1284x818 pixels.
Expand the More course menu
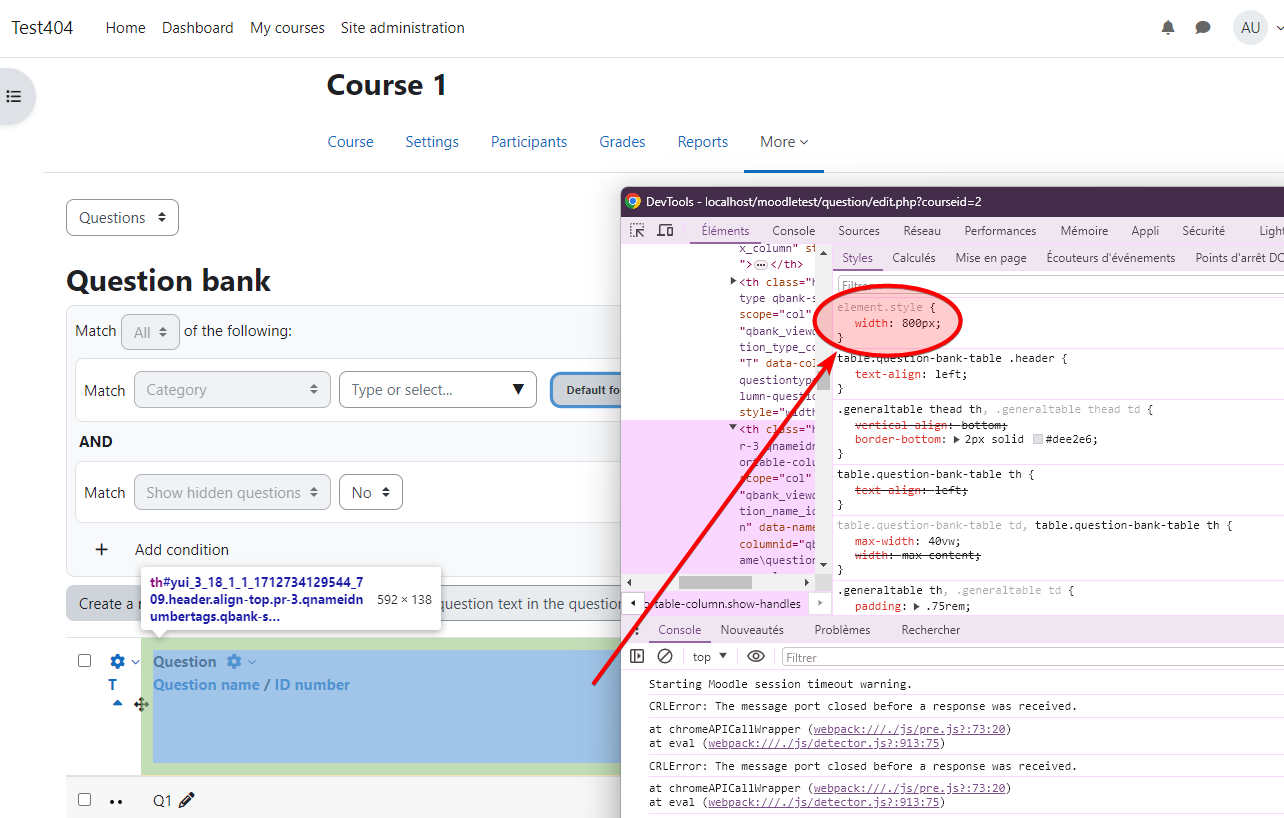(784, 142)
